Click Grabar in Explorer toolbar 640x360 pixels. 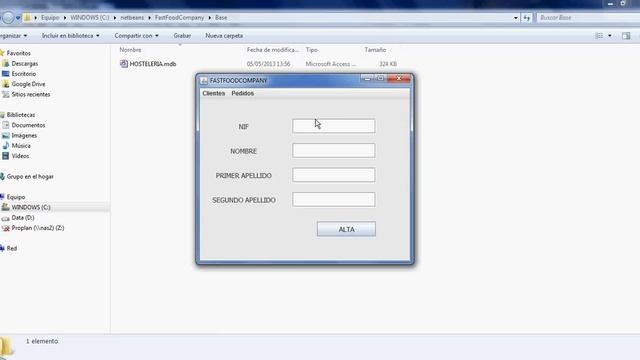pos(182,36)
